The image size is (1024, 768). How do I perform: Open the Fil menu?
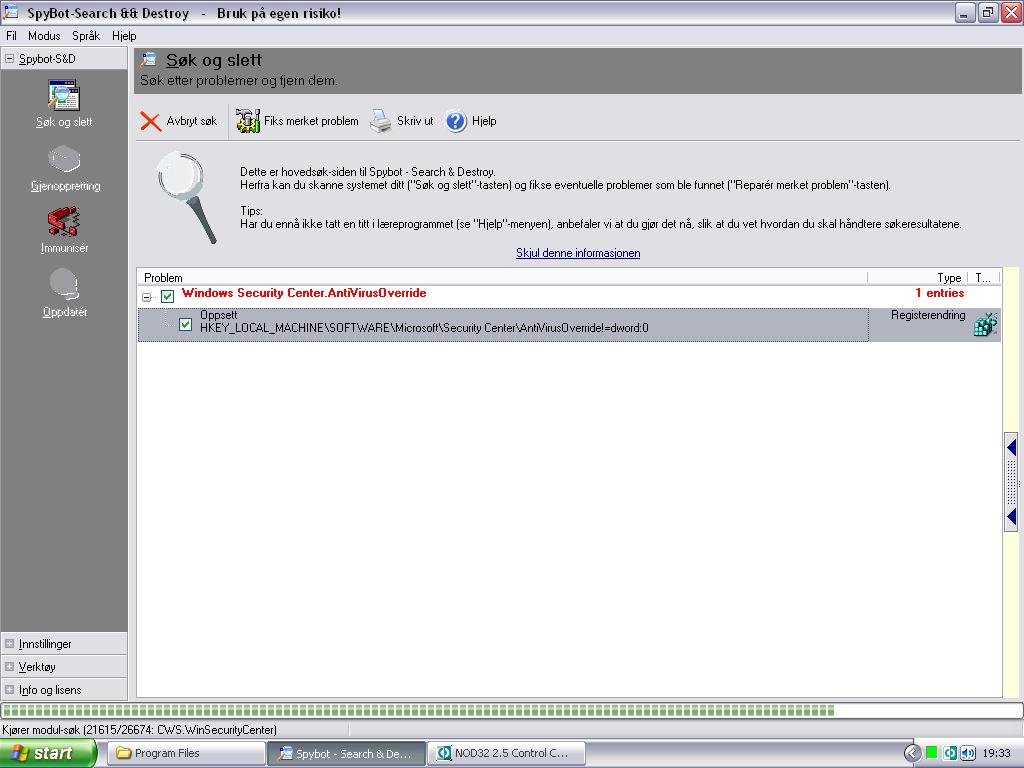pos(11,36)
